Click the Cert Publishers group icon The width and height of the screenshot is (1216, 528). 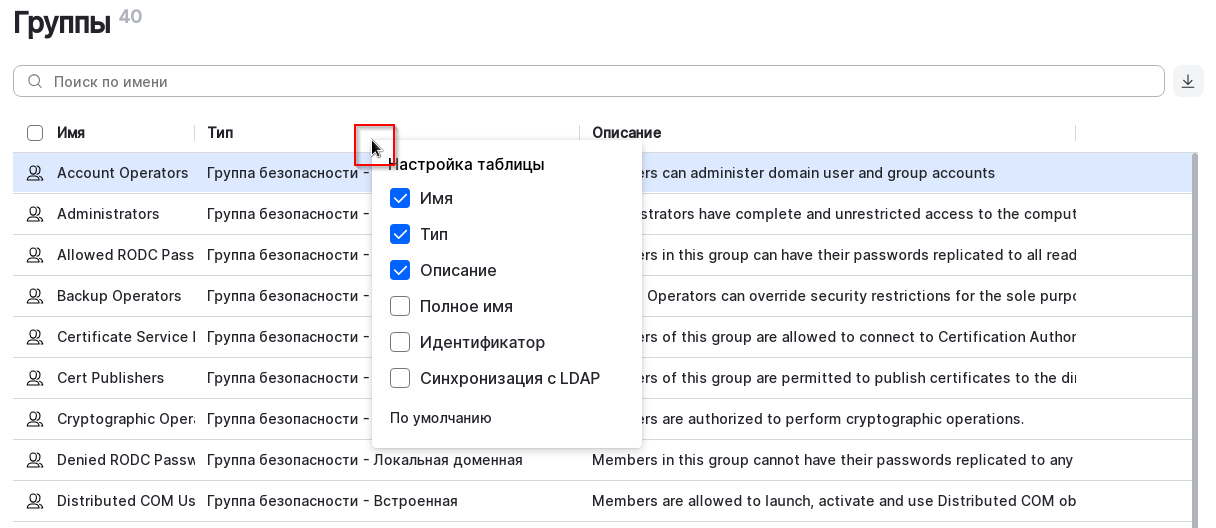[35, 378]
